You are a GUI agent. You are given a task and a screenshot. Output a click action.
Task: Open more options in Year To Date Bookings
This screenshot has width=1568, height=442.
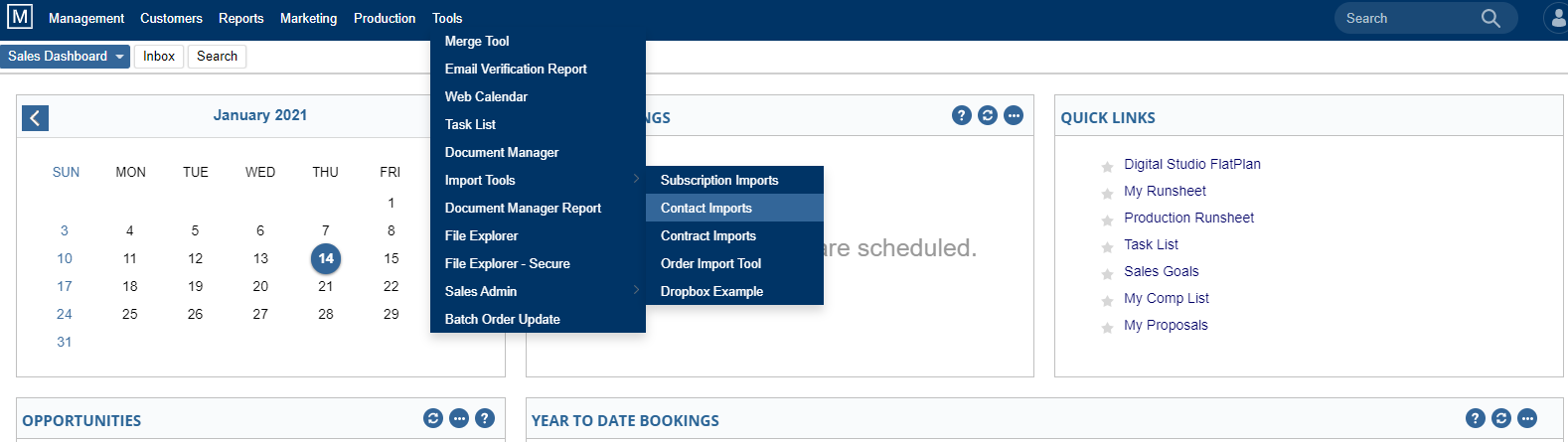pyautogui.click(x=1527, y=418)
